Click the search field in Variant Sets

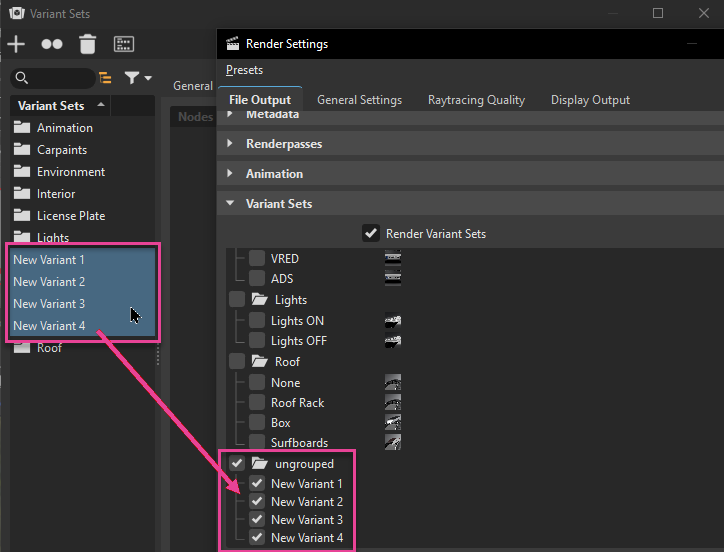click(x=53, y=78)
